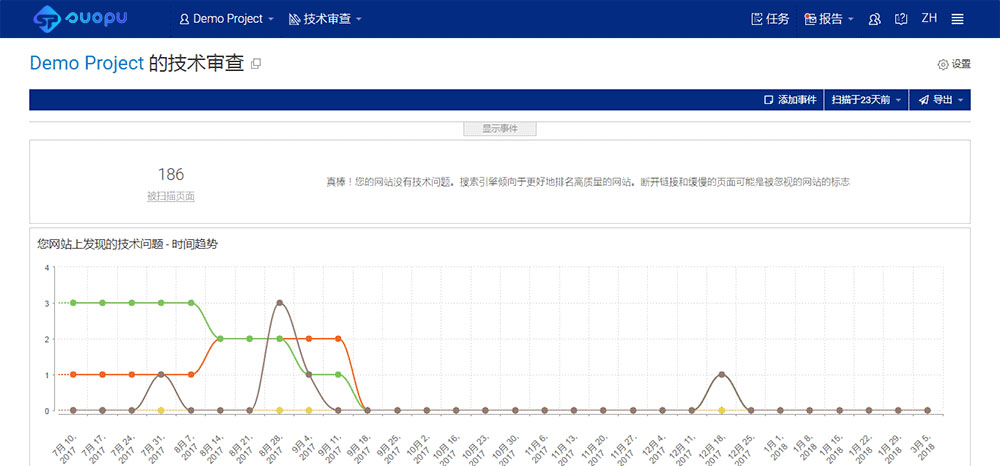Open the 扫描于23天前 dropdown

[866, 100]
